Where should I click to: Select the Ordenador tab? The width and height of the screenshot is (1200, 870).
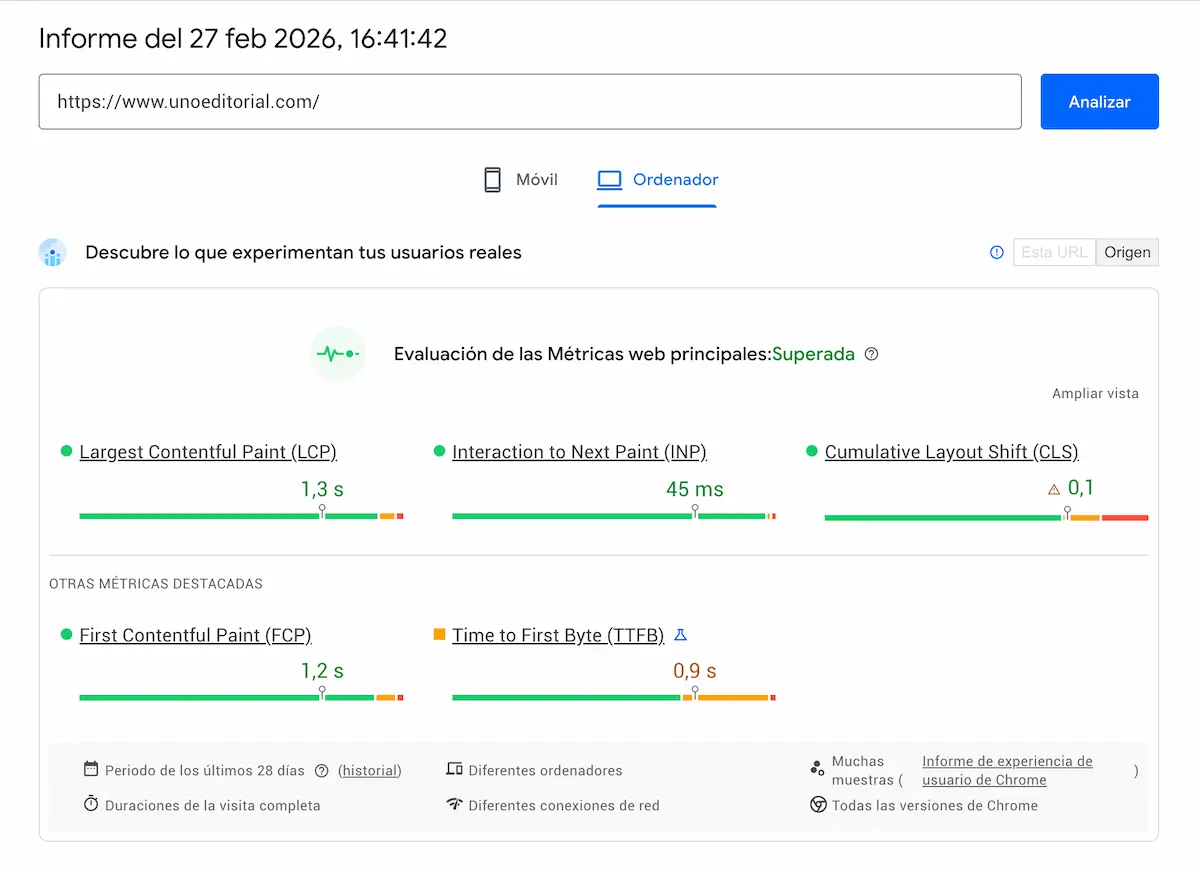(657, 179)
